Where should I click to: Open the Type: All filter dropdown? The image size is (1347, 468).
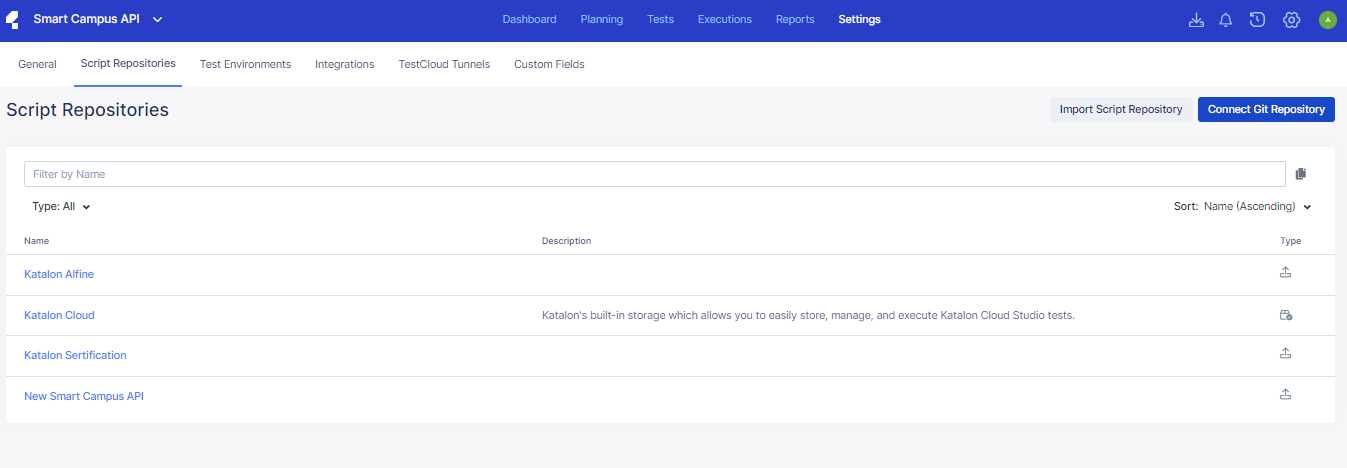click(61, 207)
